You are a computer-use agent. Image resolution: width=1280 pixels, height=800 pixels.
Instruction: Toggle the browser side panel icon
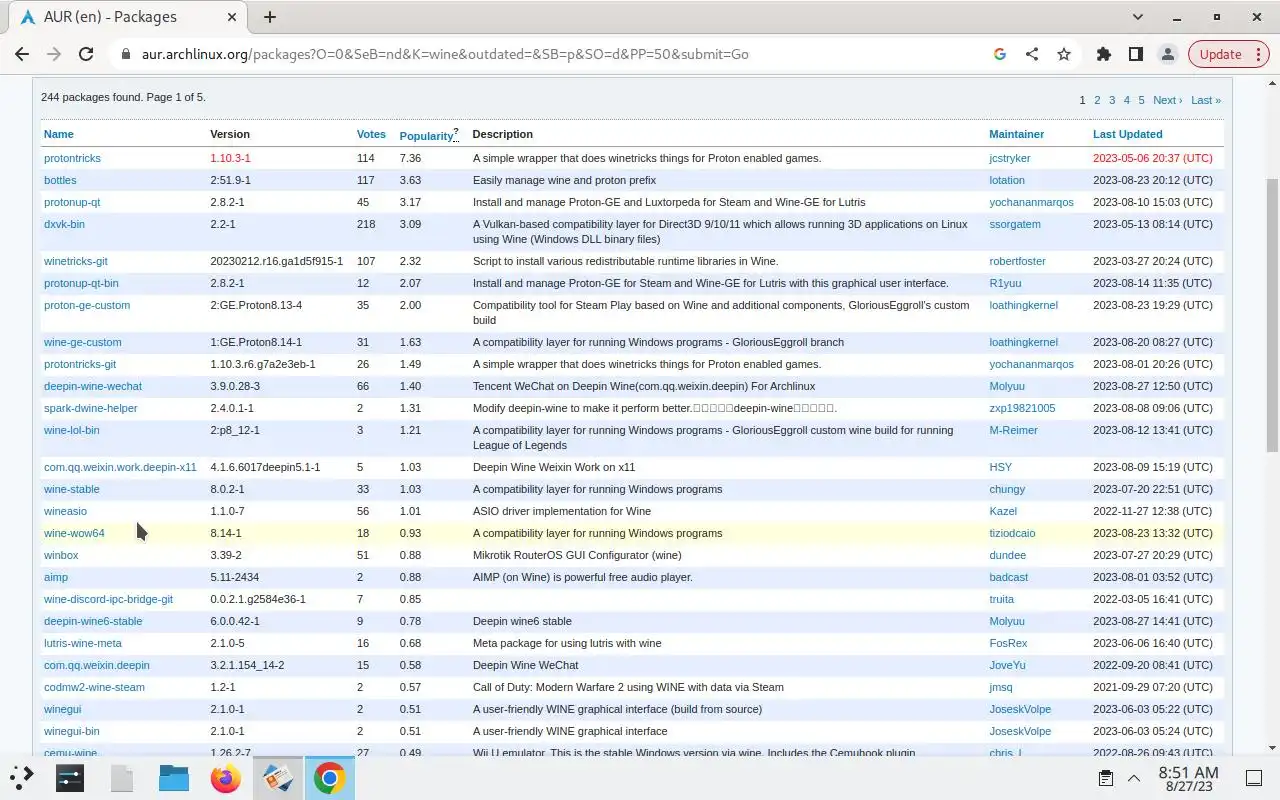click(x=1136, y=54)
